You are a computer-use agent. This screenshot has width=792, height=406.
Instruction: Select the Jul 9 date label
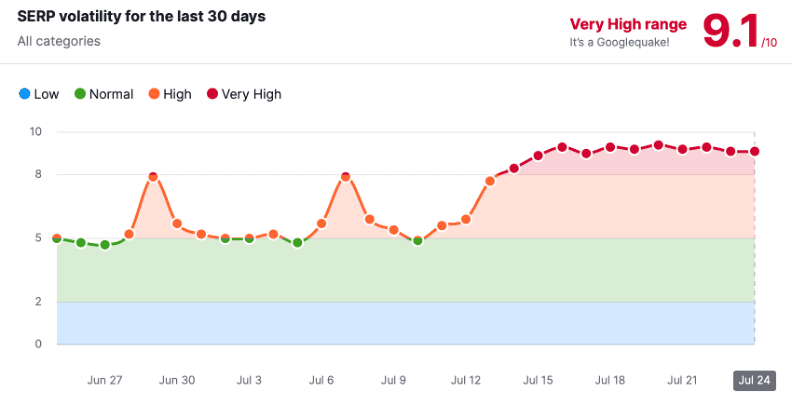[x=393, y=380]
